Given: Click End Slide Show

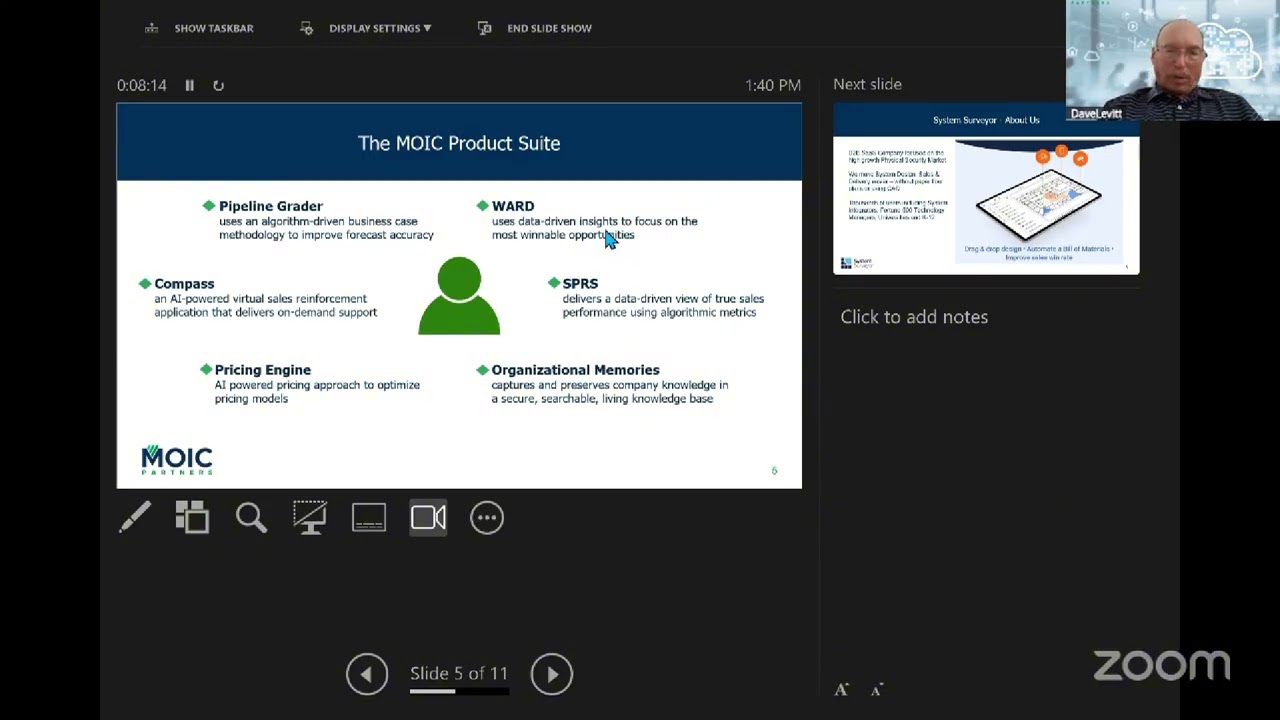Looking at the screenshot, I should tap(535, 28).
